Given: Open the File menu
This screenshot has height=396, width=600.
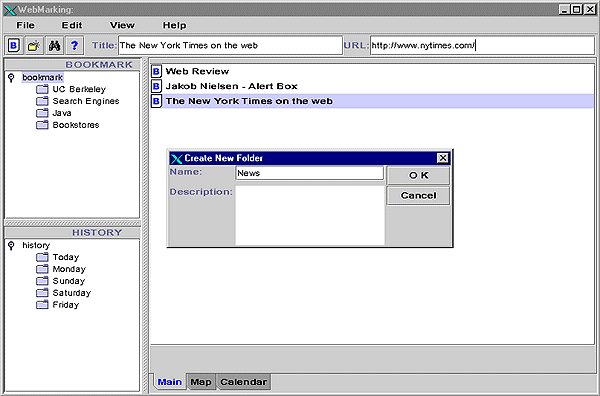Looking at the screenshot, I should point(25,25).
